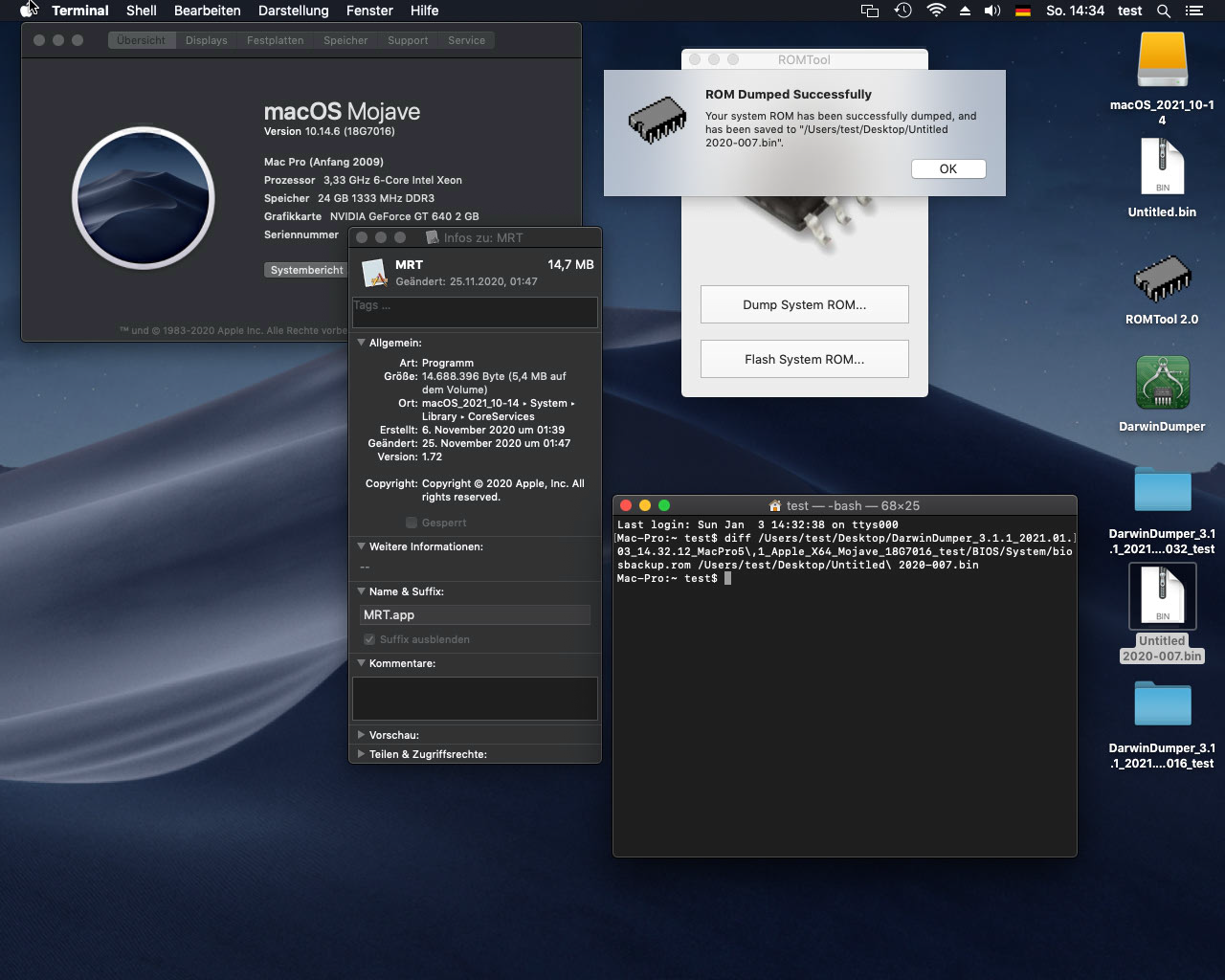Click the German flag input source icon
This screenshot has width=1225, height=980.
pyautogui.click(x=1023, y=11)
